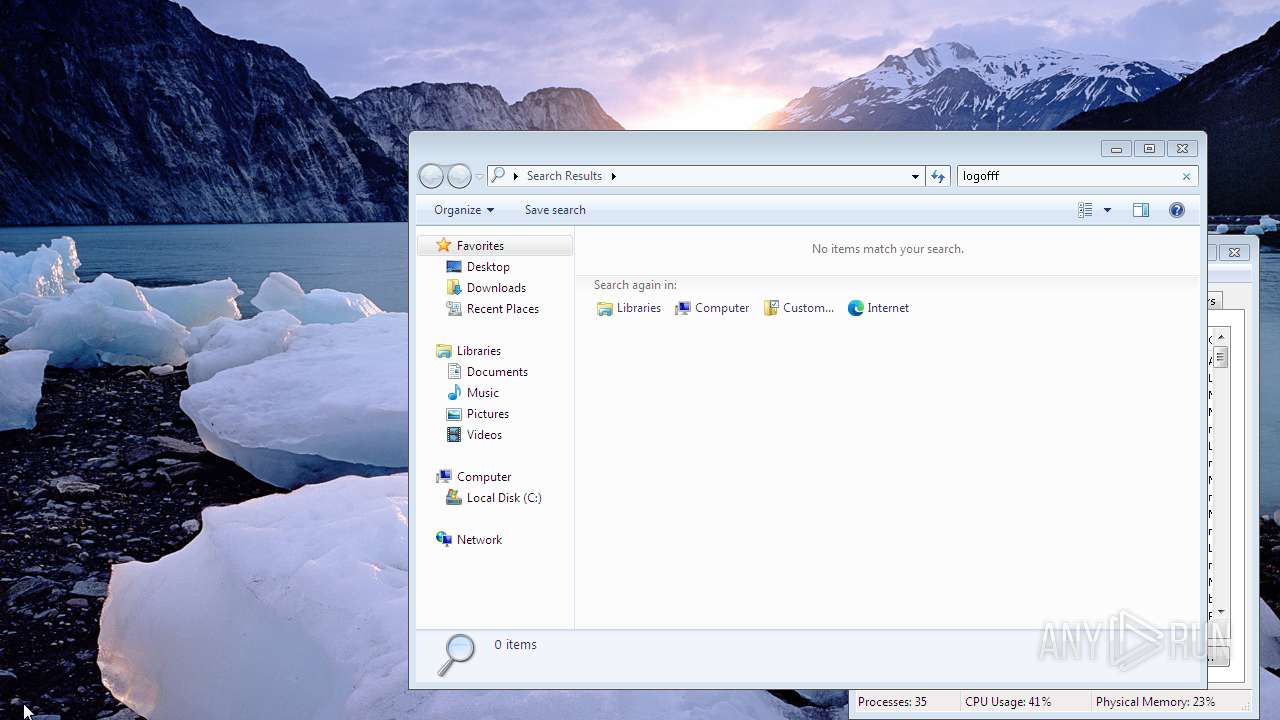Click the background window scrollbar thumb
The width and height of the screenshot is (1280, 720).
(x=1221, y=359)
